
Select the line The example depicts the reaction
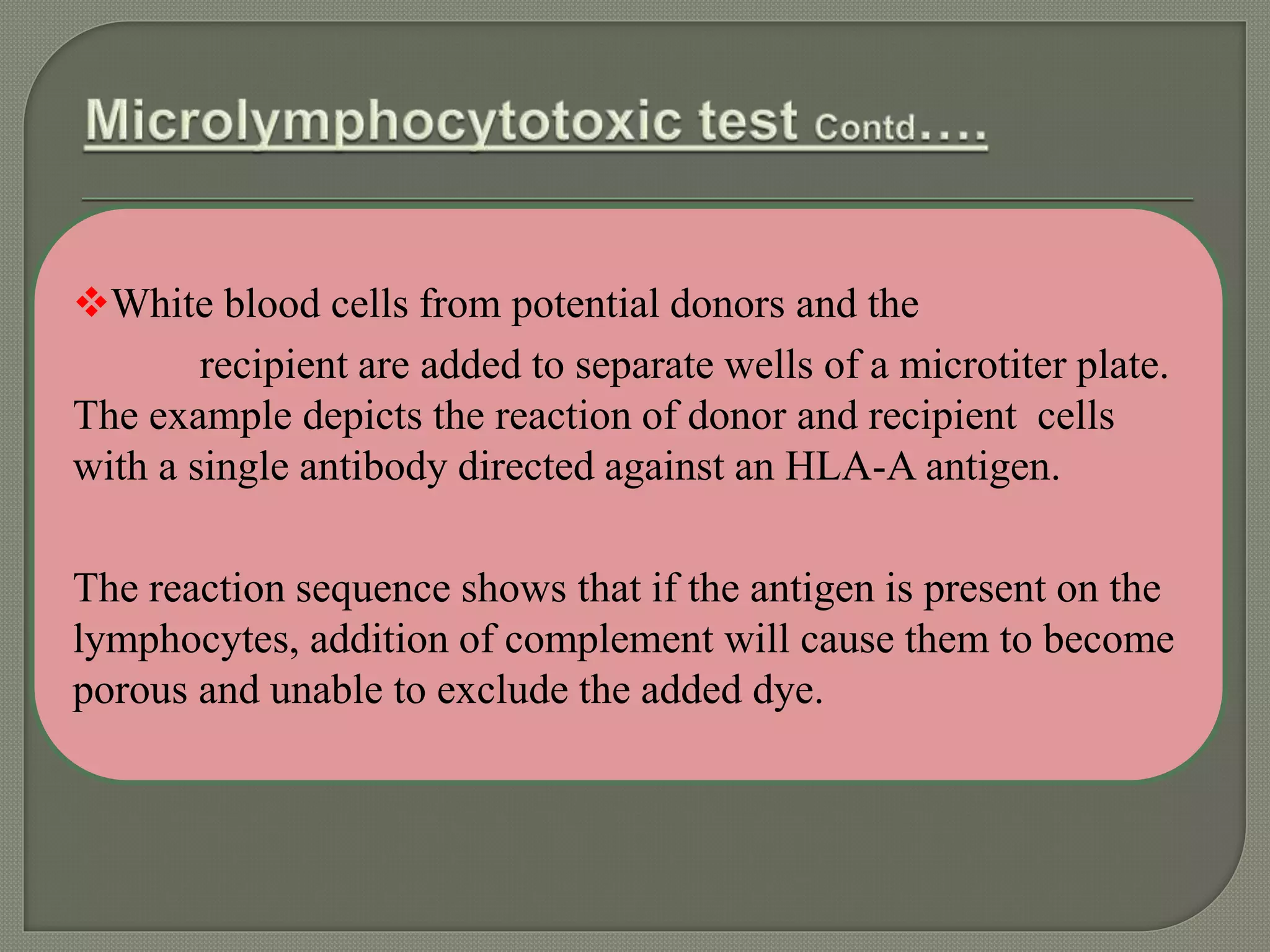pyautogui.click(x=594, y=416)
